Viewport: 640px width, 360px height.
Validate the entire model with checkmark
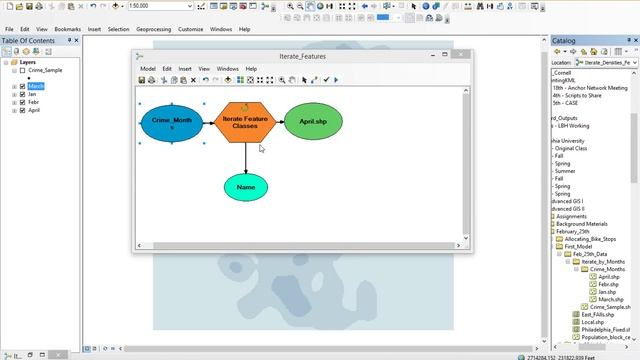tap(326, 80)
